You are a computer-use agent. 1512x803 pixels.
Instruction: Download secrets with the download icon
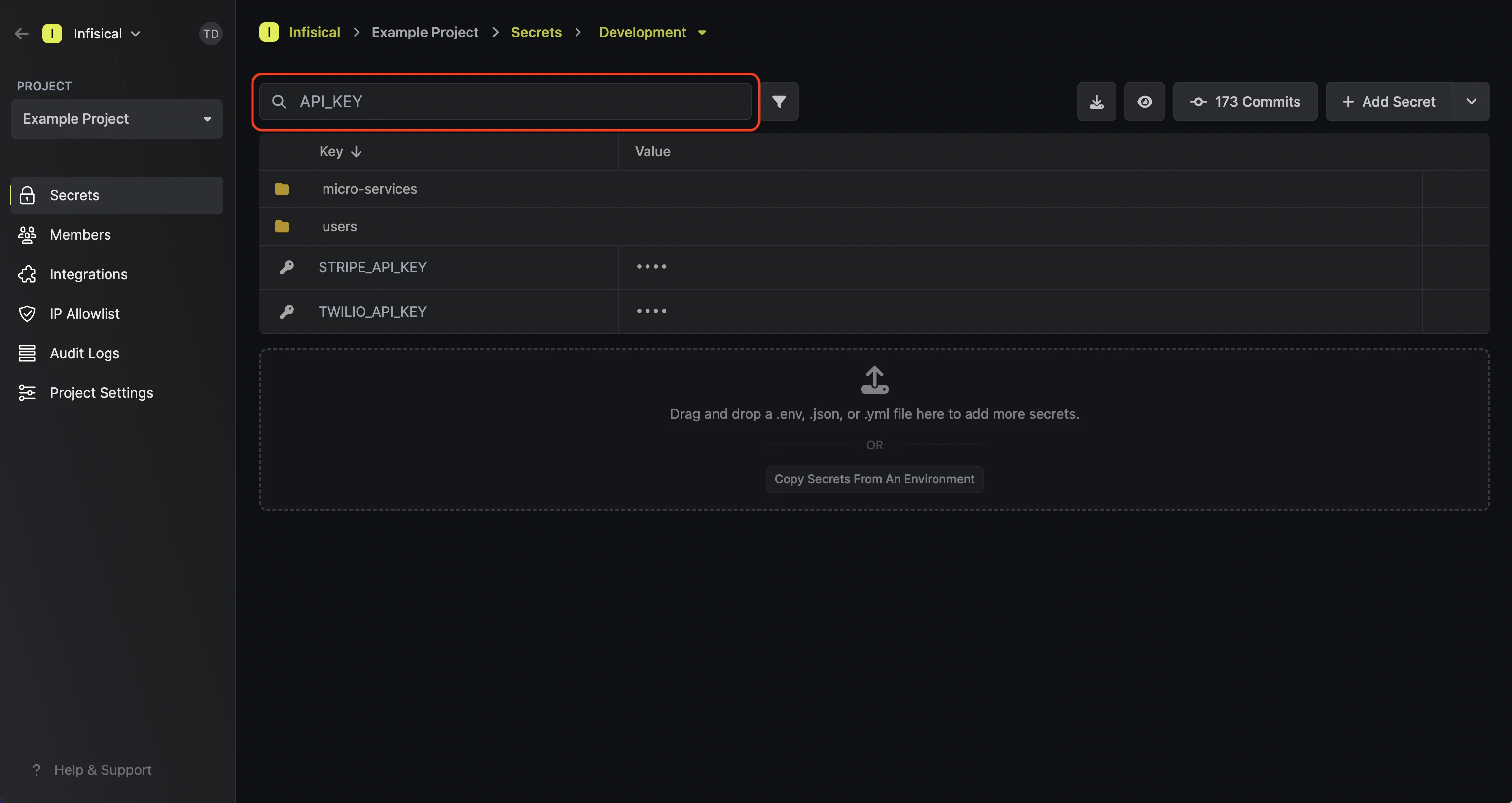coord(1096,102)
